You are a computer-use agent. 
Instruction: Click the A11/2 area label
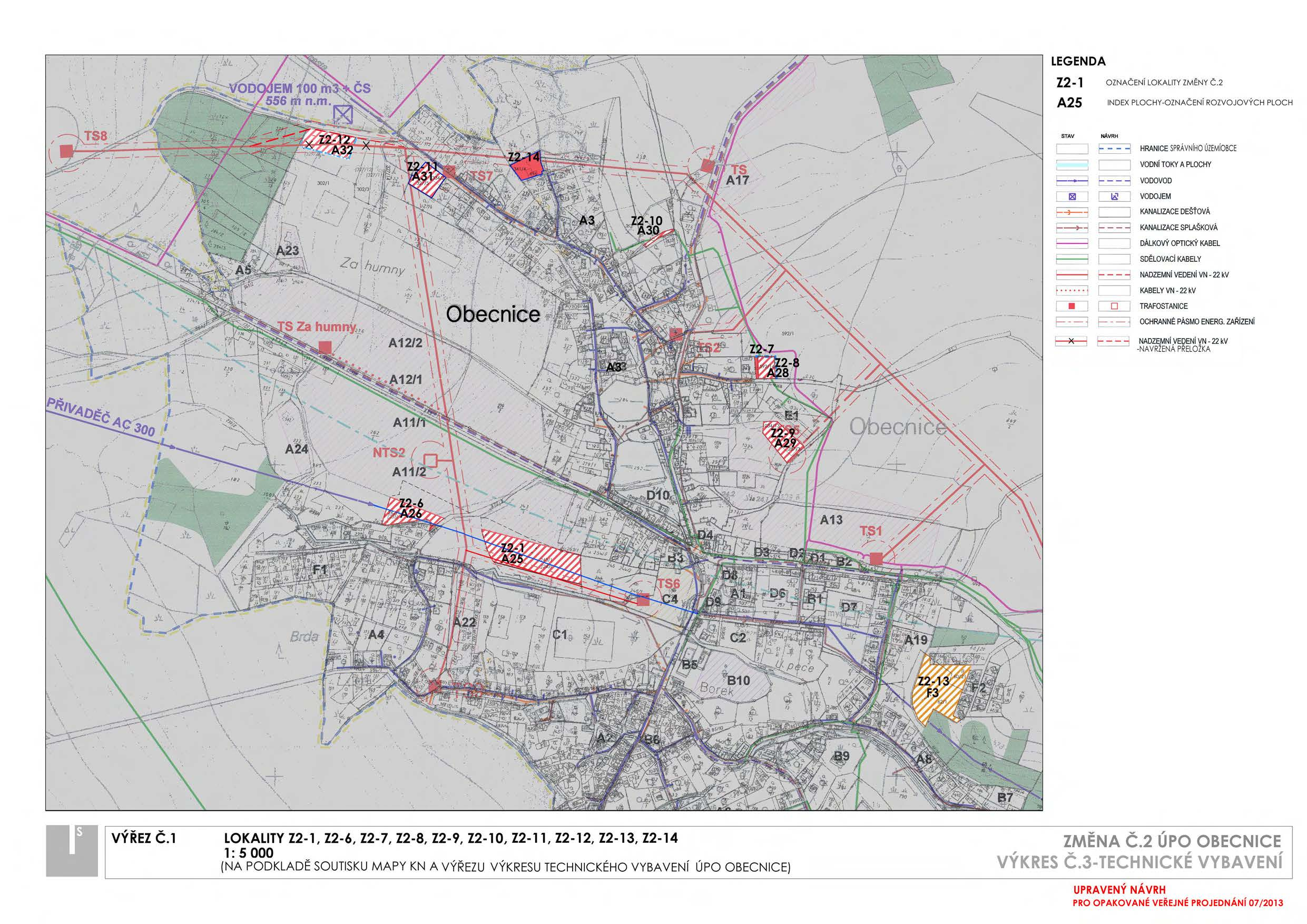(409, 471)
